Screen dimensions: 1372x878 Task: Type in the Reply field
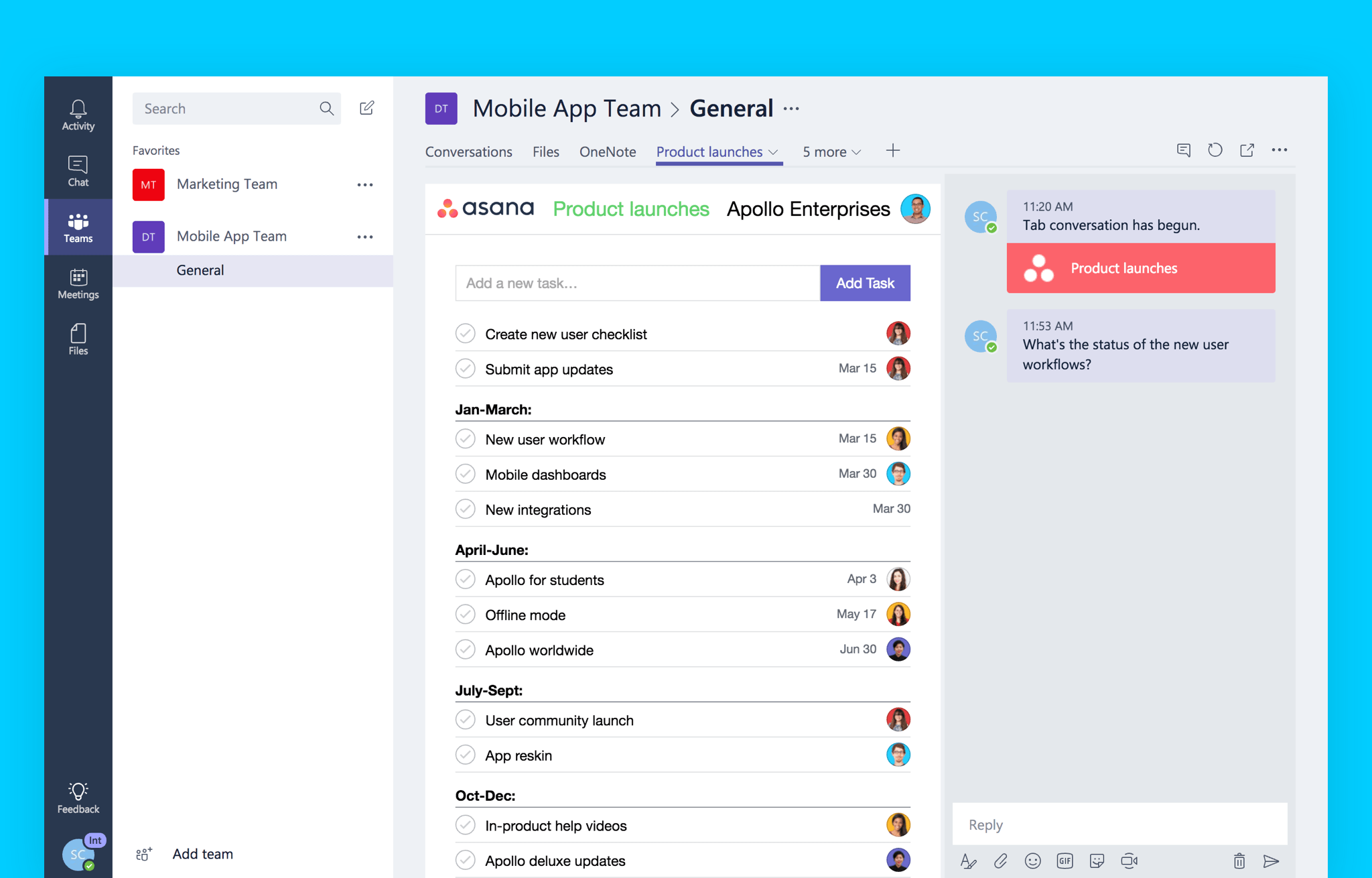coord(1119,824)
